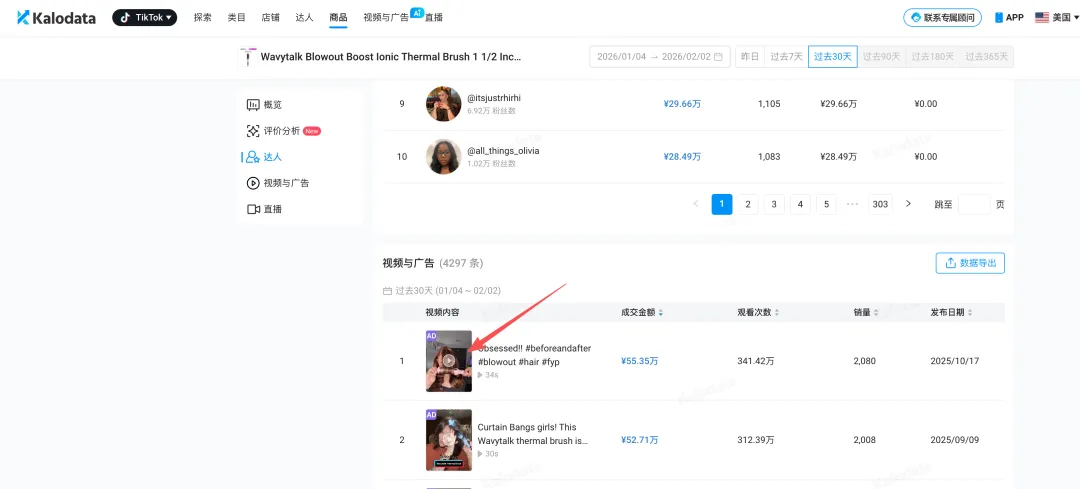Image resolution: width=1080 pixels, height=489 pixels.
Task: Click the pagination ellipsis
Action: tap(853, 204)
